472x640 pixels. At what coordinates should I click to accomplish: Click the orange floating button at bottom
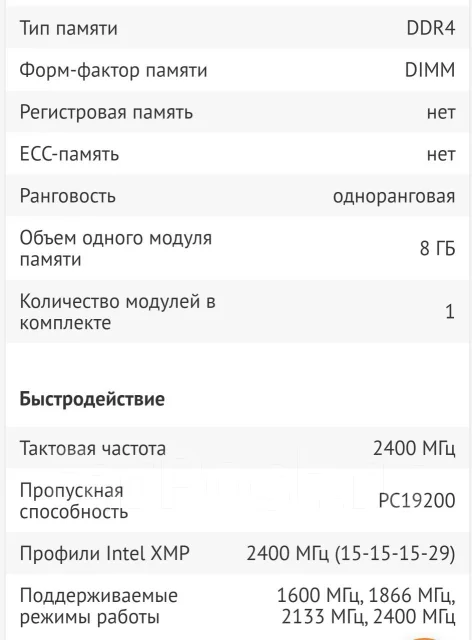pos(425,638)
